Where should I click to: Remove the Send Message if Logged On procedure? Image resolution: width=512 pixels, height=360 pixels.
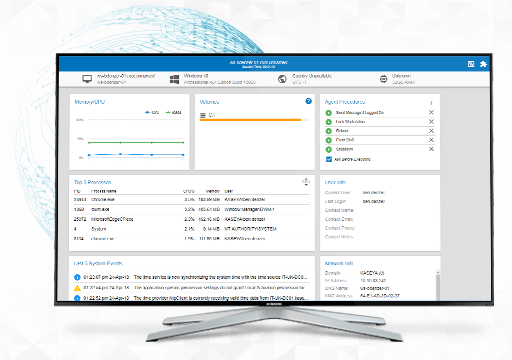[x=431, y=112]
